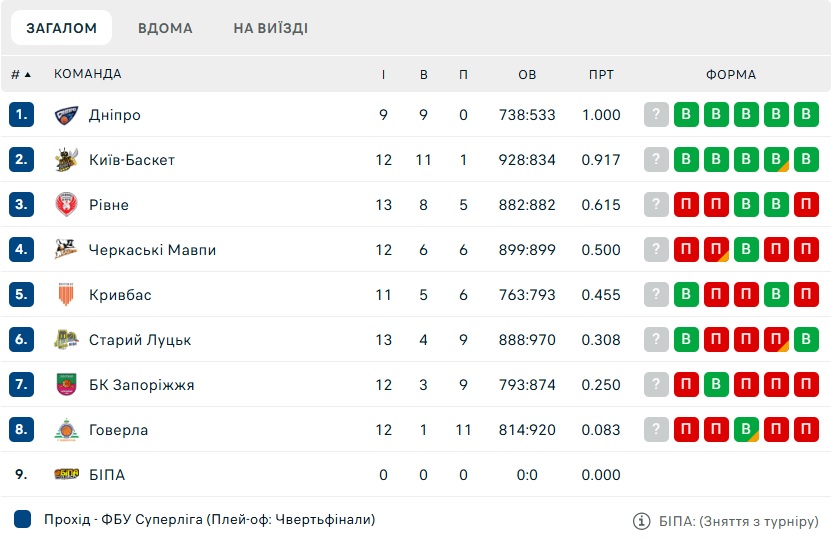Click the Дніпро team logo

66,115
